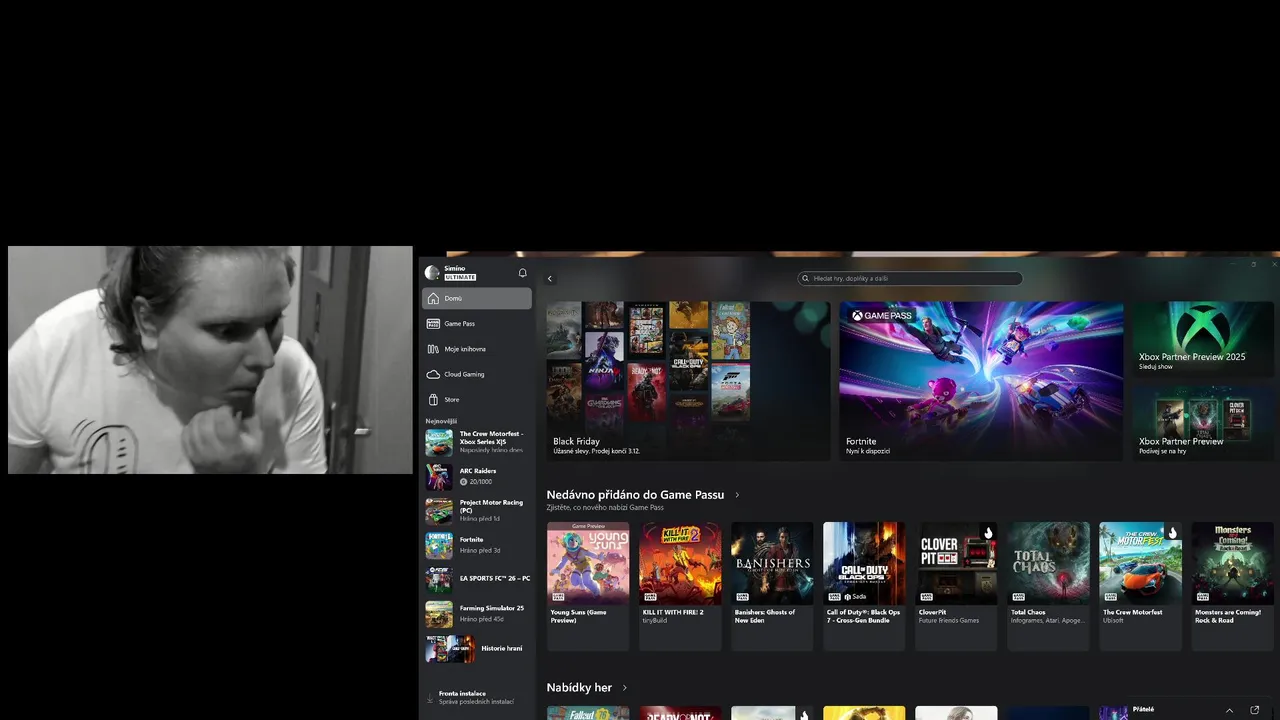
Task: Open The Crew Motorfest Ubisoft game card
Action: click(1140, 586)
